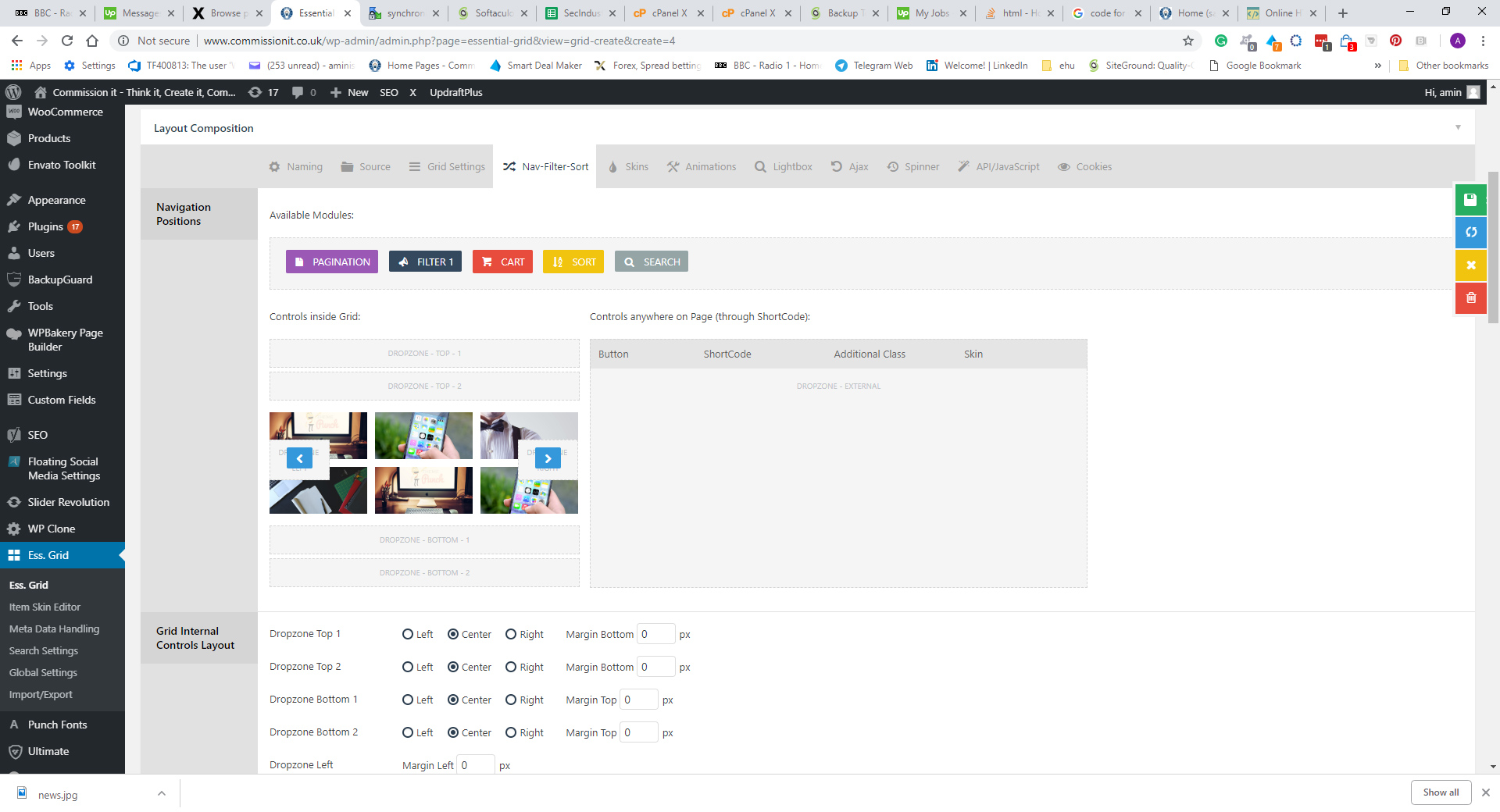Click the yellow close icon on right
The height and width of the screenshot is (812, 1500).
tap(1470, 265)
